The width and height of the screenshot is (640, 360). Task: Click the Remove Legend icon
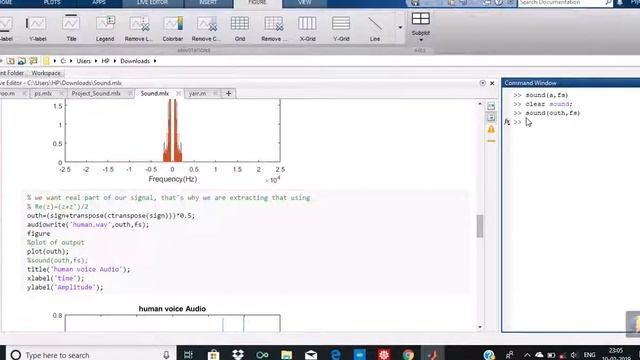click(x=139, y=28)
